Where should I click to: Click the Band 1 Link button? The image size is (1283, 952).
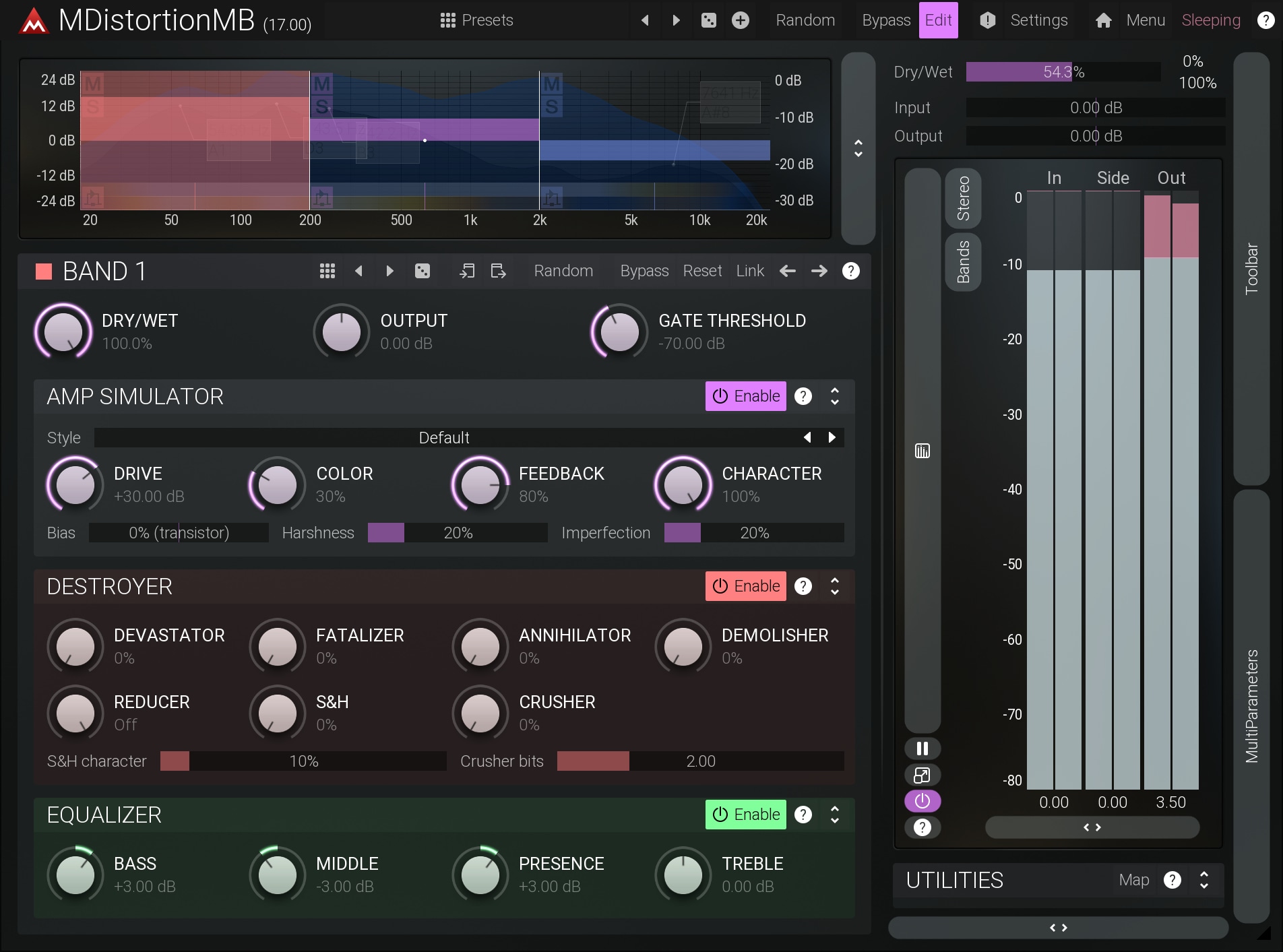[749, 271]
